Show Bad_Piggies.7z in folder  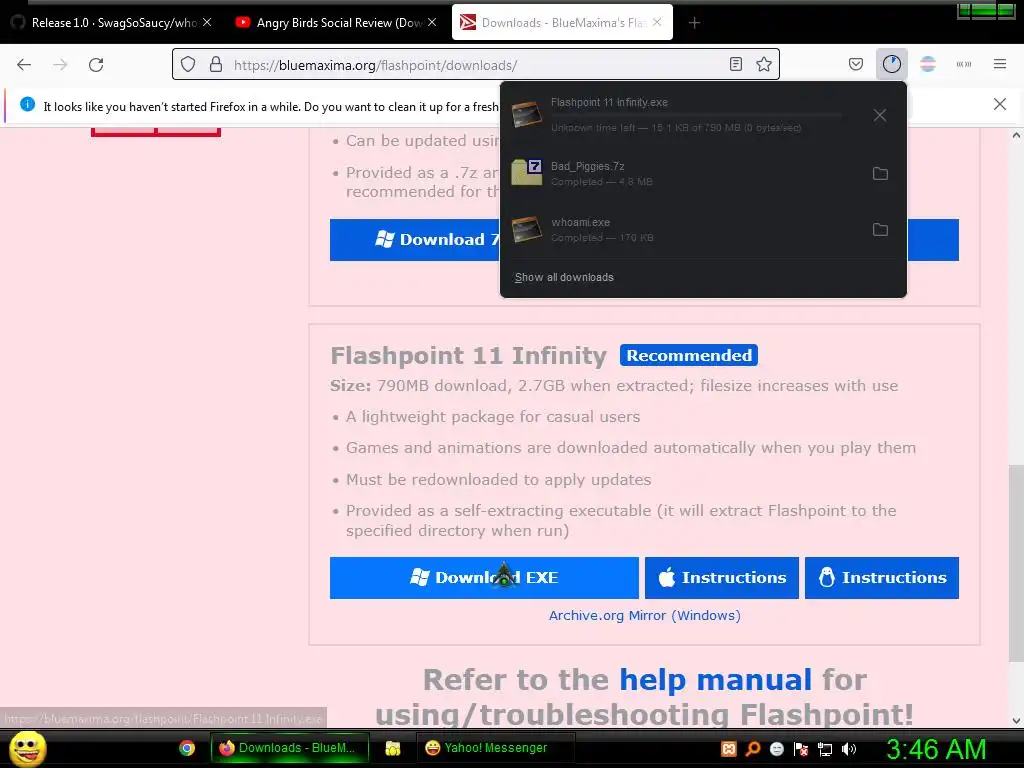tap(880, 174)
